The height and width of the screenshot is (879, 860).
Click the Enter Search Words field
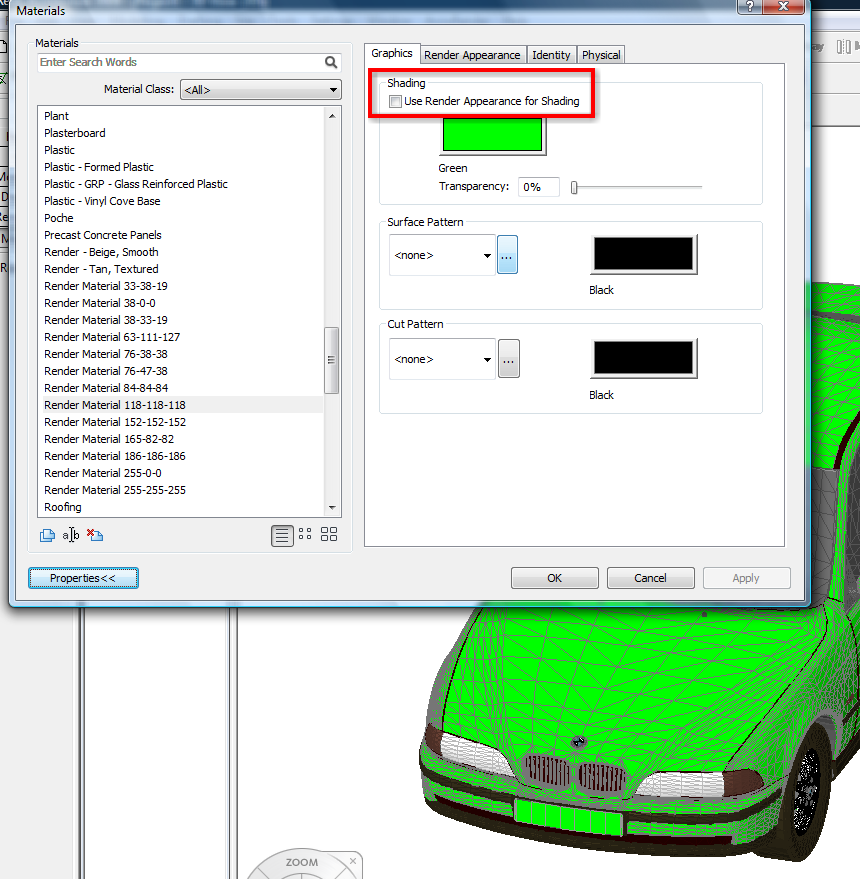coord(181,62)
